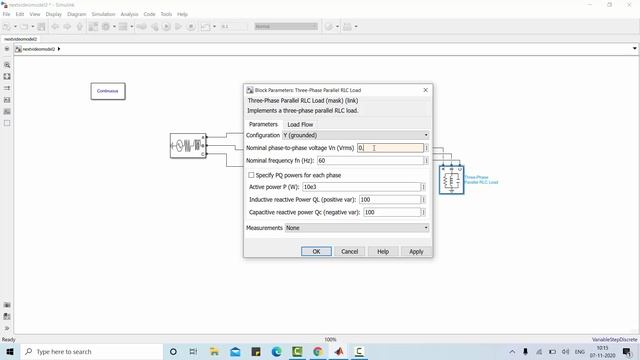640x360 pixels.
Task: Click the Image icon in left palette
Action: pos(7,111)
